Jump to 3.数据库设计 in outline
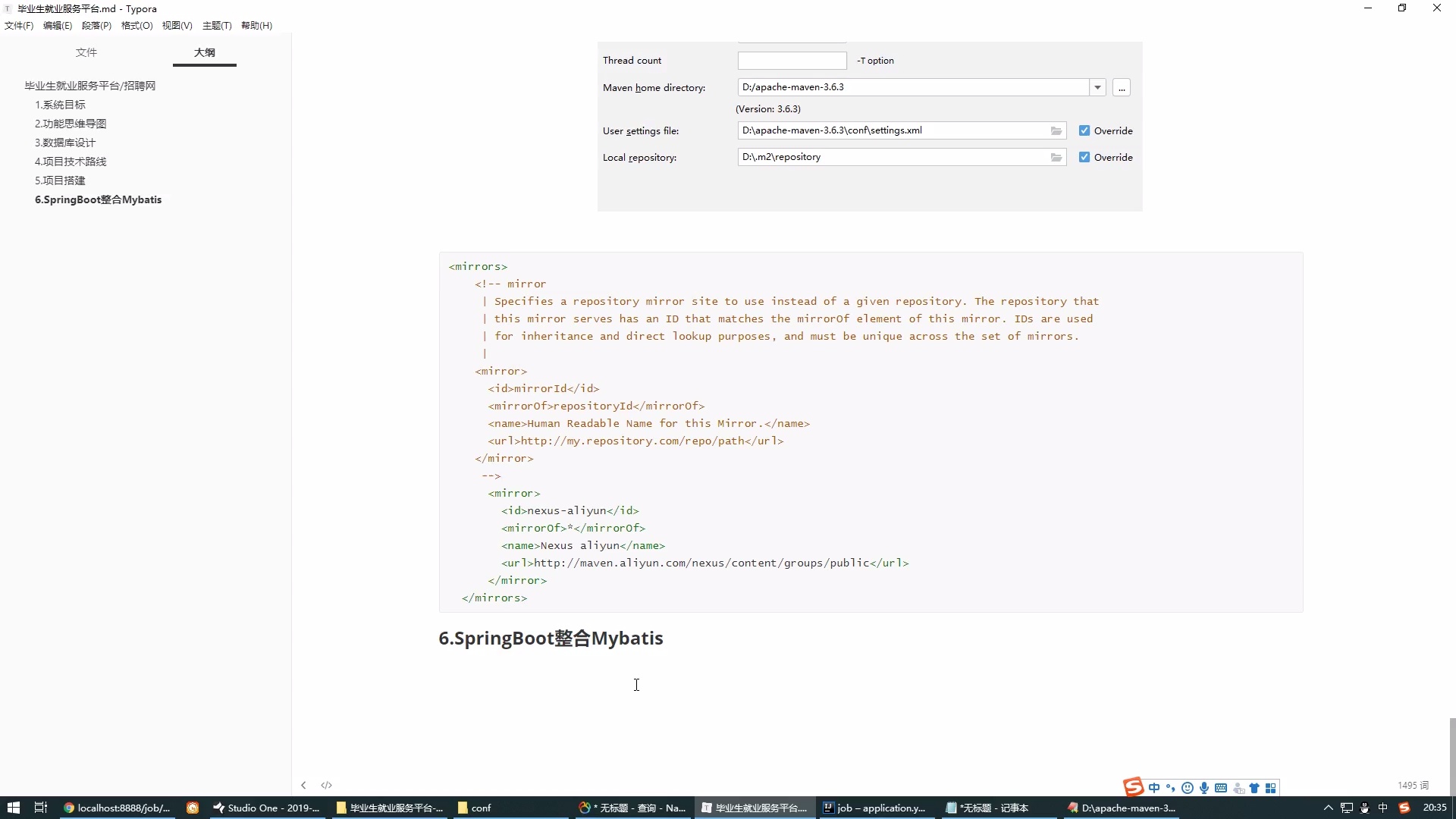Image resolution: width=1456 pixels, height=819 pixels. (65, 143)
